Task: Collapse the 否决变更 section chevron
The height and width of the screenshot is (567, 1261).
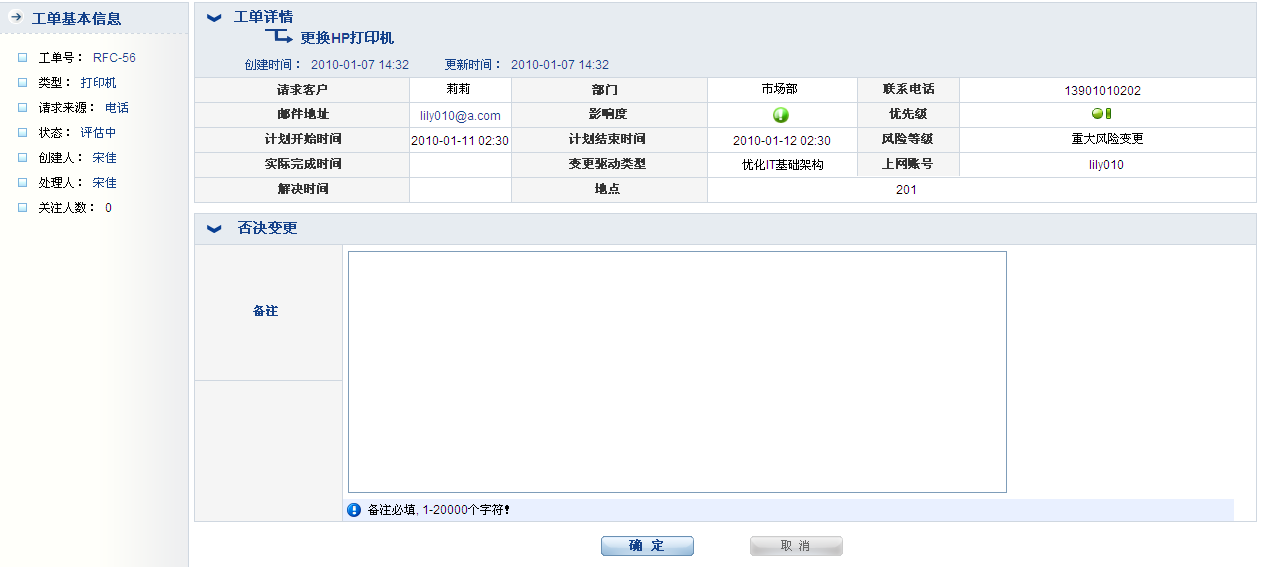Action: pos(214,228)
